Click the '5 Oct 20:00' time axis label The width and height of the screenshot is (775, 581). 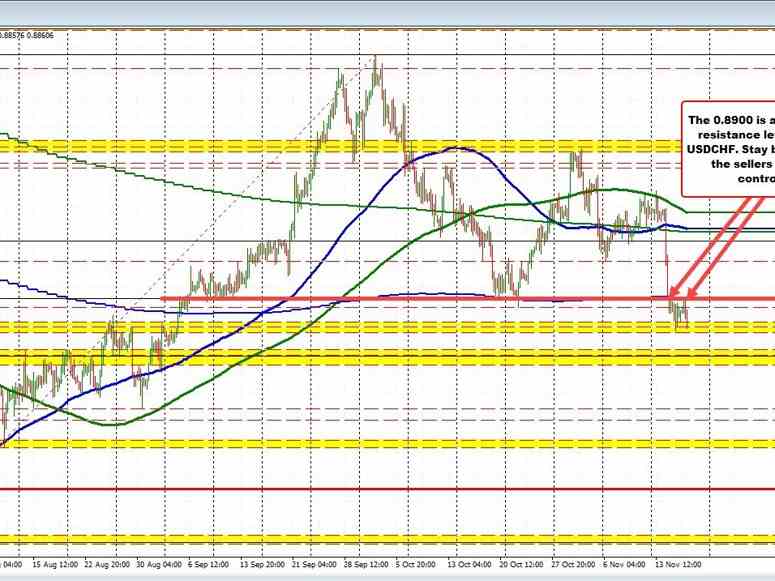(416, 564)
